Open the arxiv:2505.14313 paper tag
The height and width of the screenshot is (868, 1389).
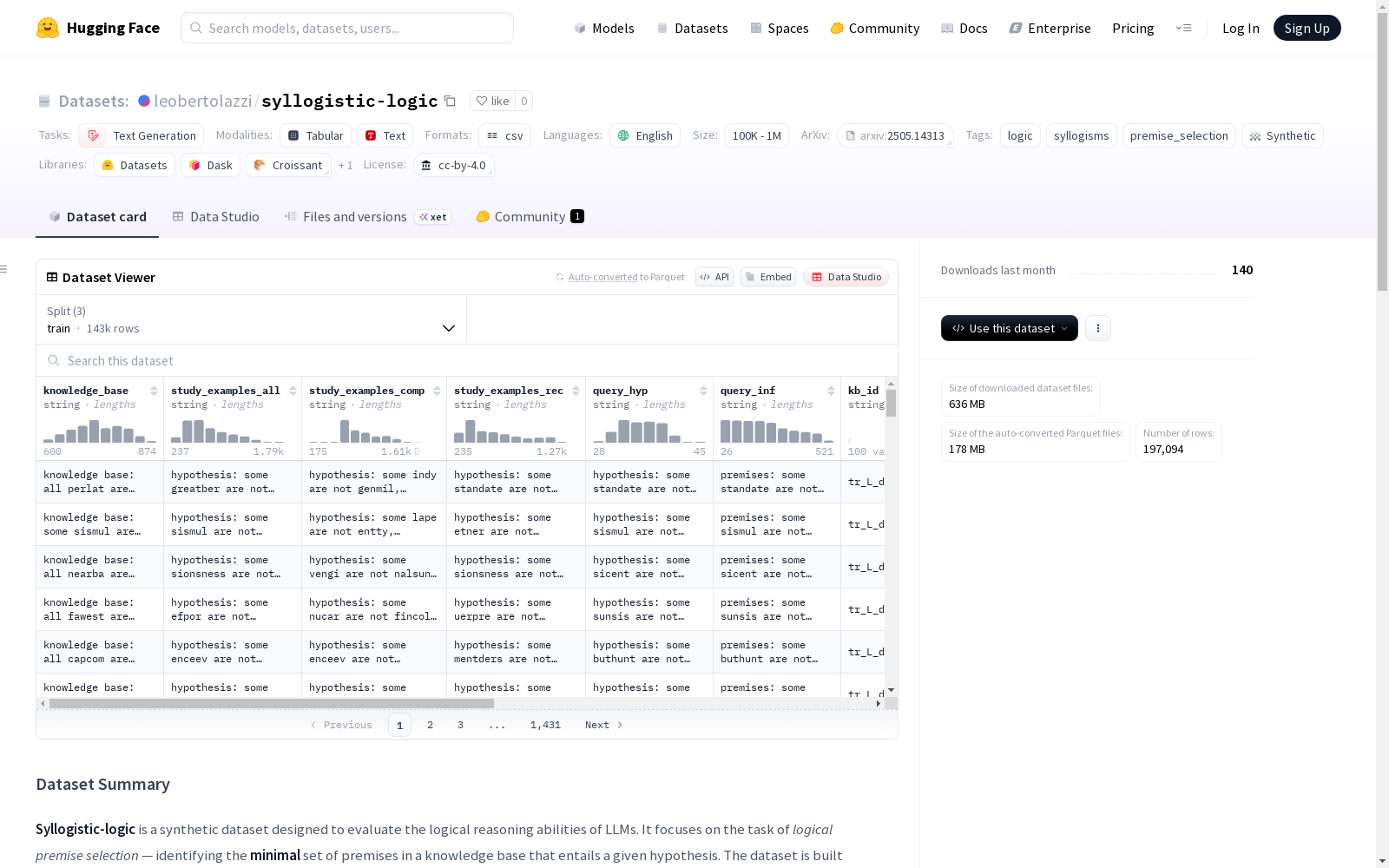(894, 135)
